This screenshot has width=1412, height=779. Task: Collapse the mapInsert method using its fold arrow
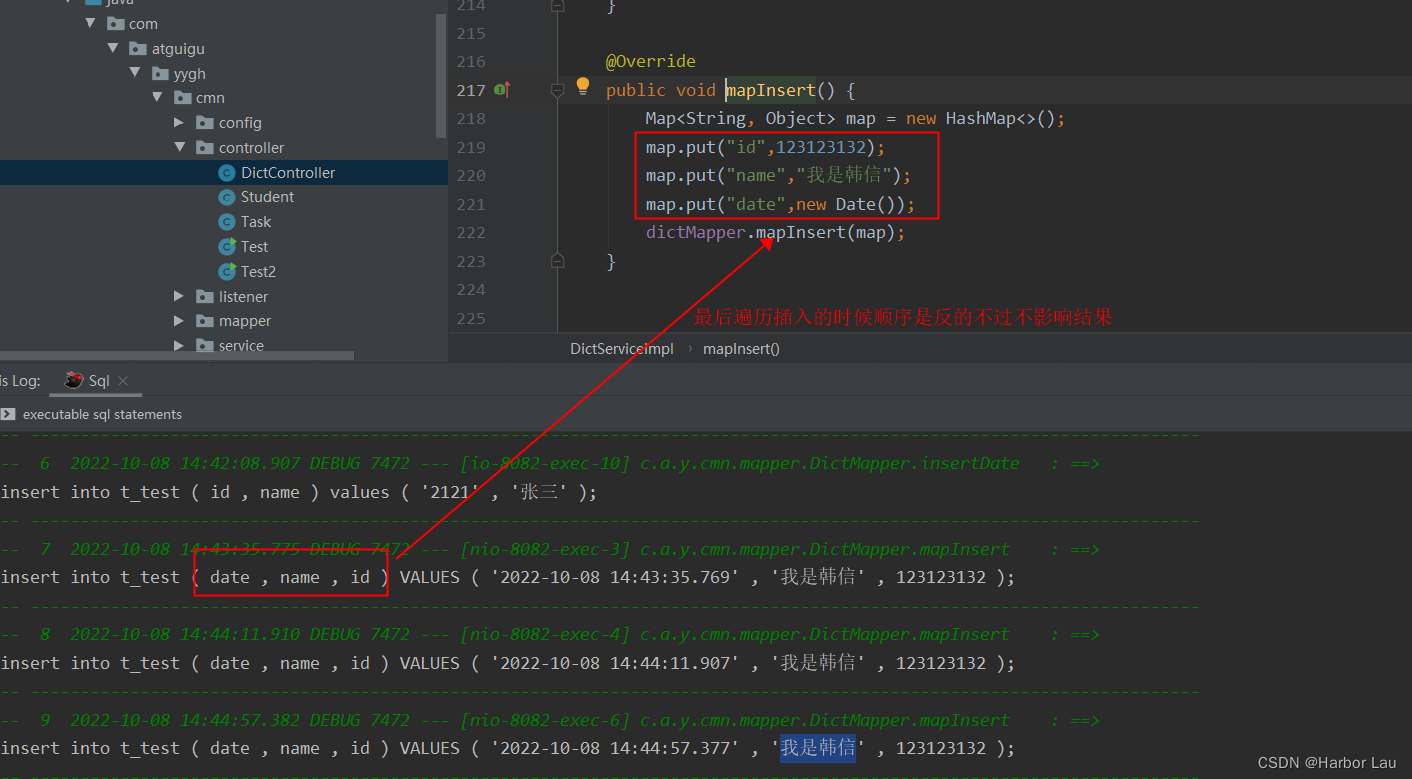(x=557, y=90)
